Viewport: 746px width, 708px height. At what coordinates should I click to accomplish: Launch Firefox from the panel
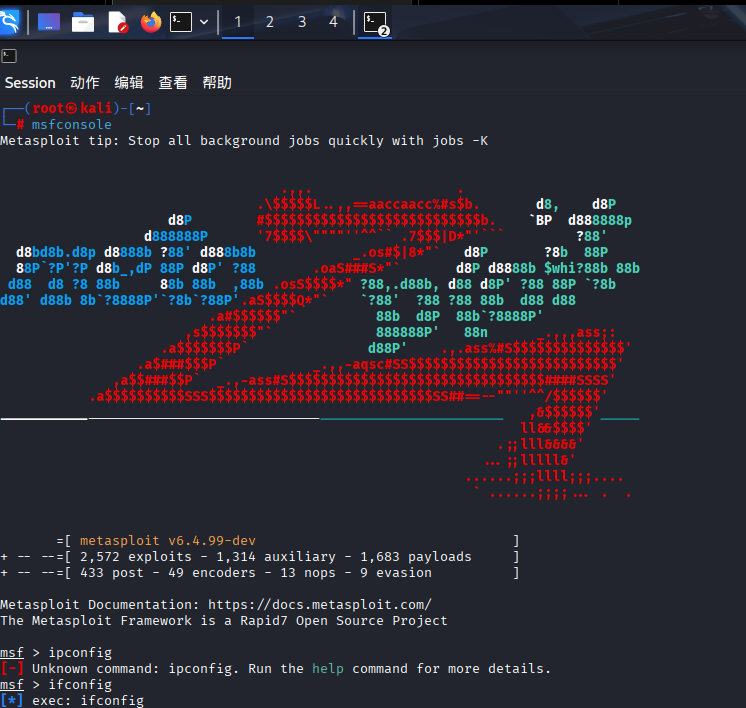tap(151, 22)
